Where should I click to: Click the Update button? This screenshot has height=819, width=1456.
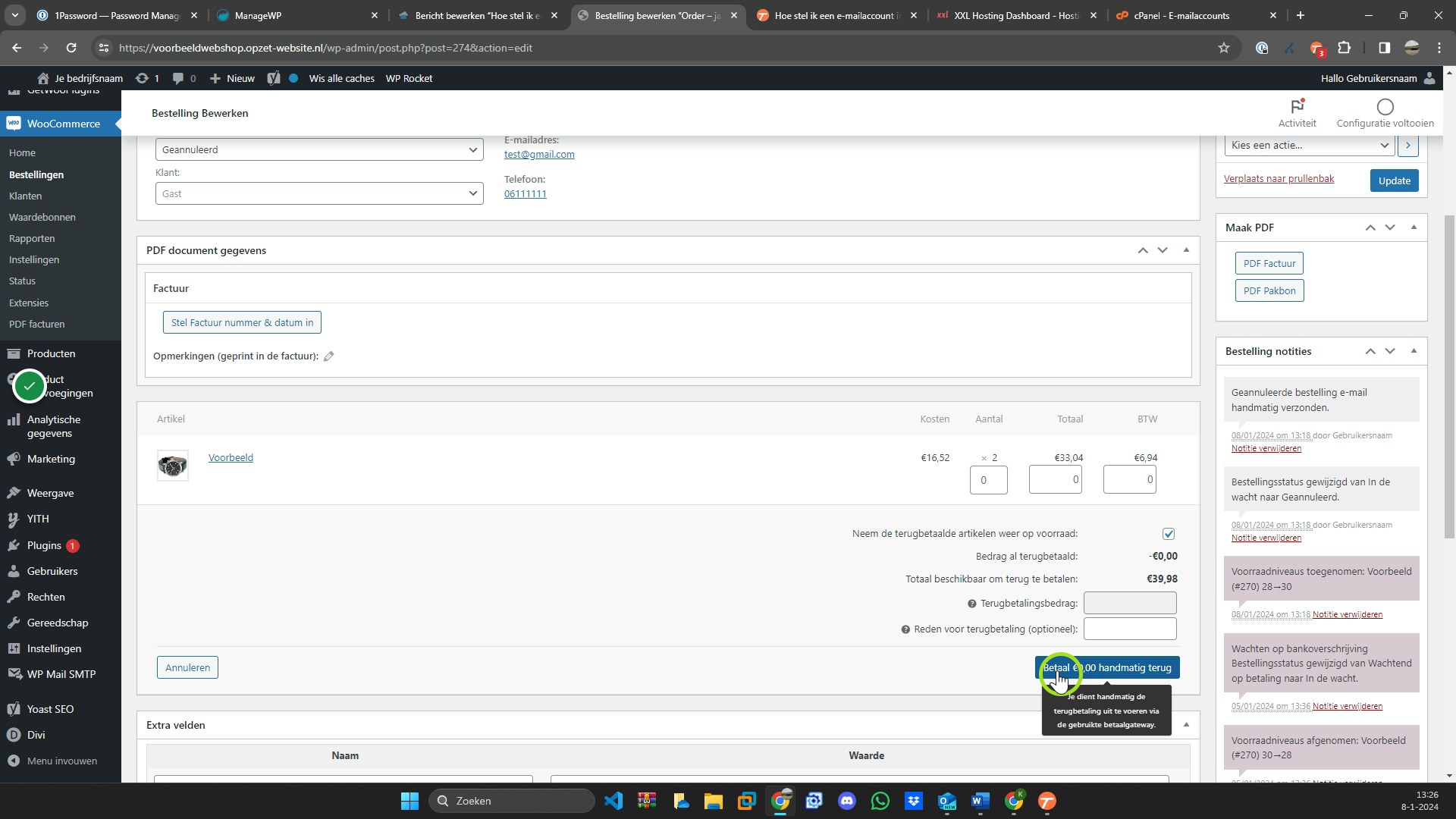coord(1394,180)
